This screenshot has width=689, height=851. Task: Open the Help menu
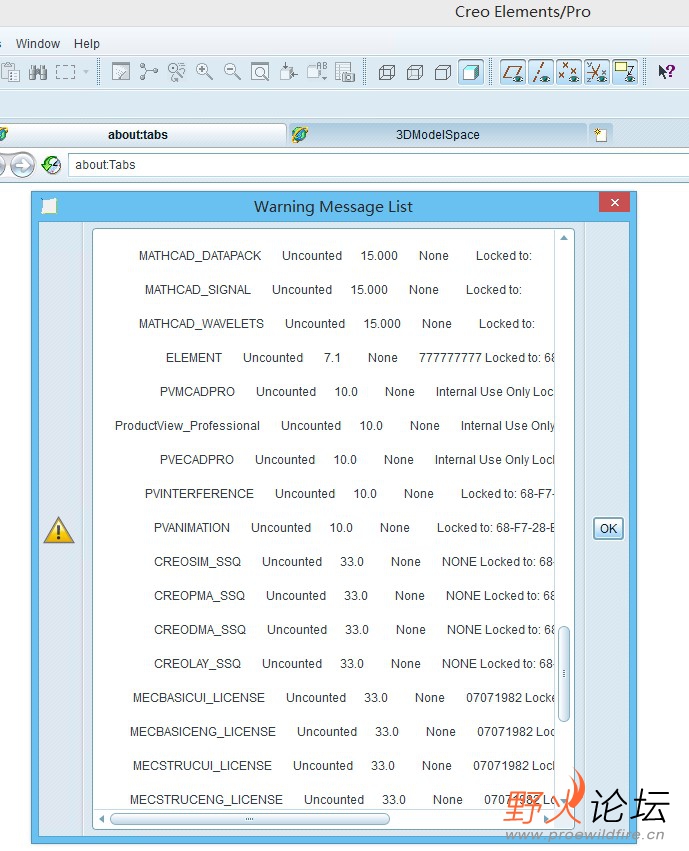coord(87,43)
